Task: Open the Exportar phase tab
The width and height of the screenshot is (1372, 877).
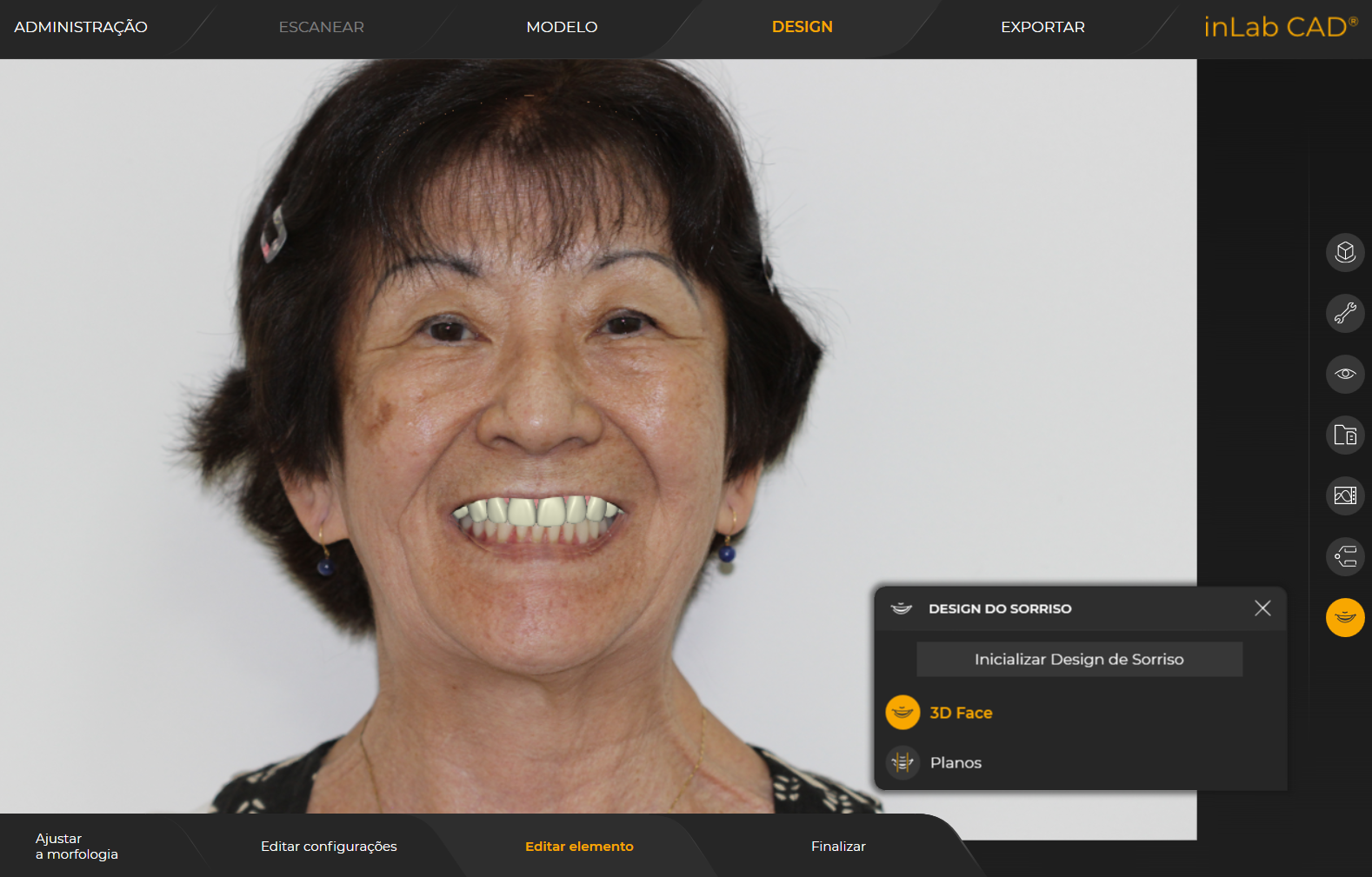Action: pos(1042,27)
